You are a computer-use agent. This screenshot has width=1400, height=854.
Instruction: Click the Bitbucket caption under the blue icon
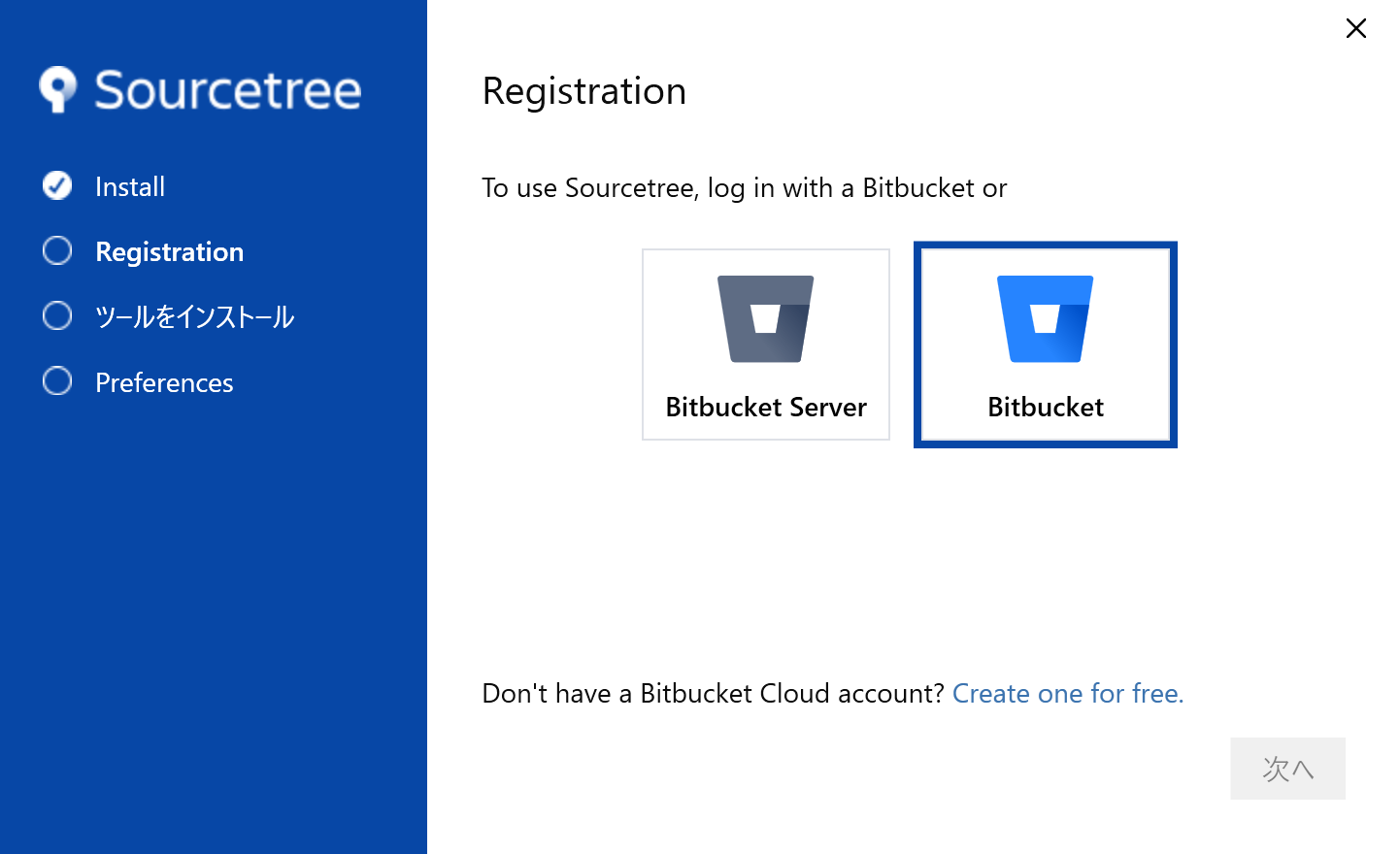[1046, 408]
